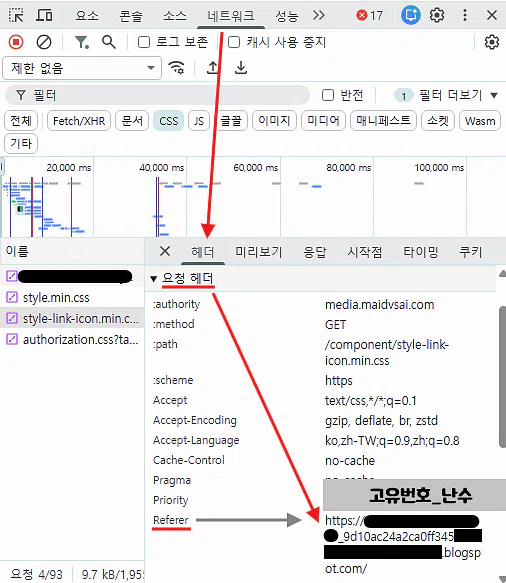The height and width of the screenshot is (583, 506).
Task: Clear the network log
Action: (44, 42)
